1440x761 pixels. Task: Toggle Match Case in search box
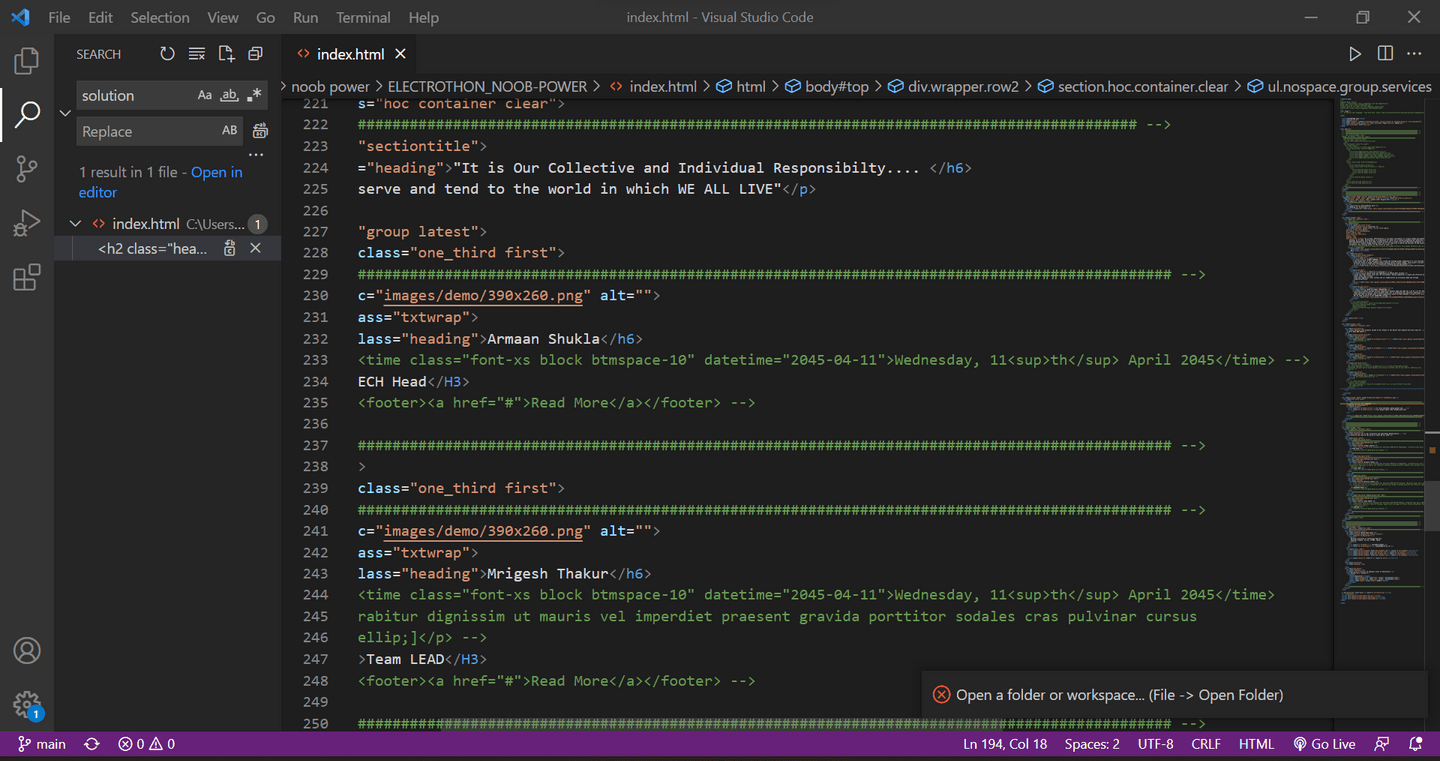click(205, 95)
